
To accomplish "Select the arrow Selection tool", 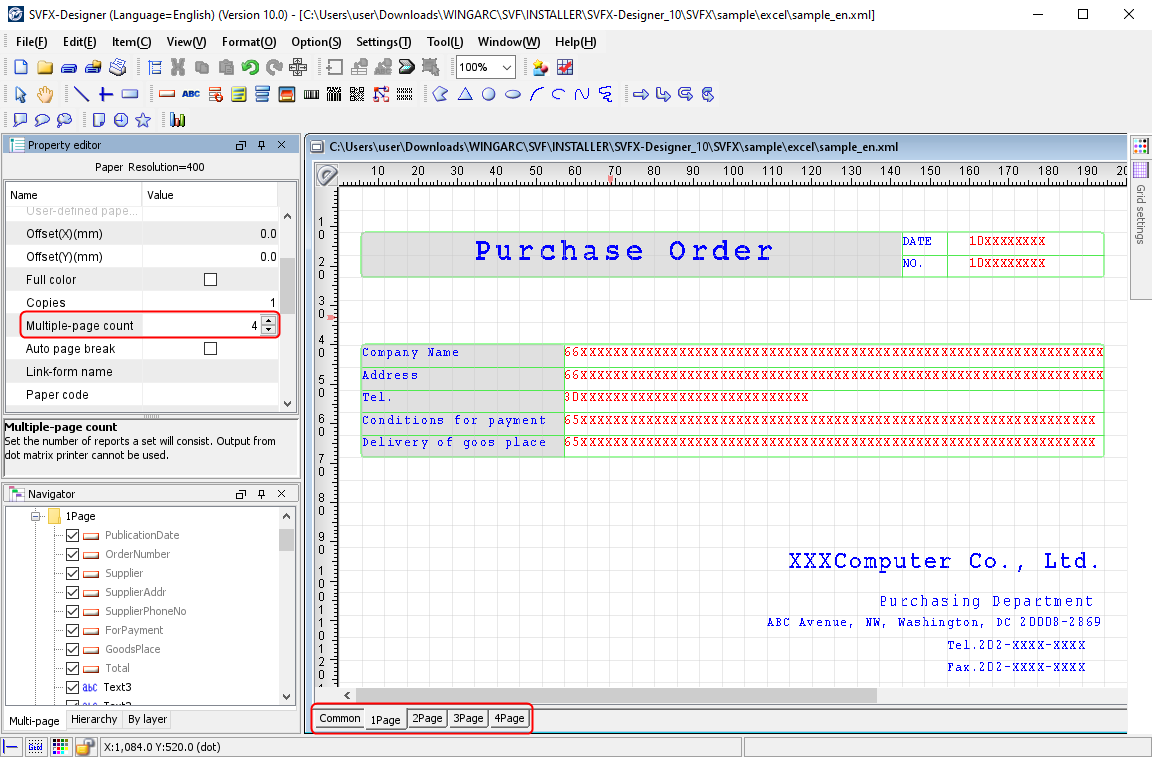I will [21, 94].
